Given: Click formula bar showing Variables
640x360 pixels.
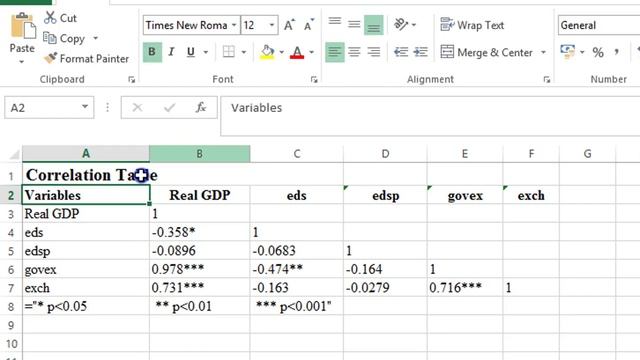Looking at the screenshot, I should [430, 116].
